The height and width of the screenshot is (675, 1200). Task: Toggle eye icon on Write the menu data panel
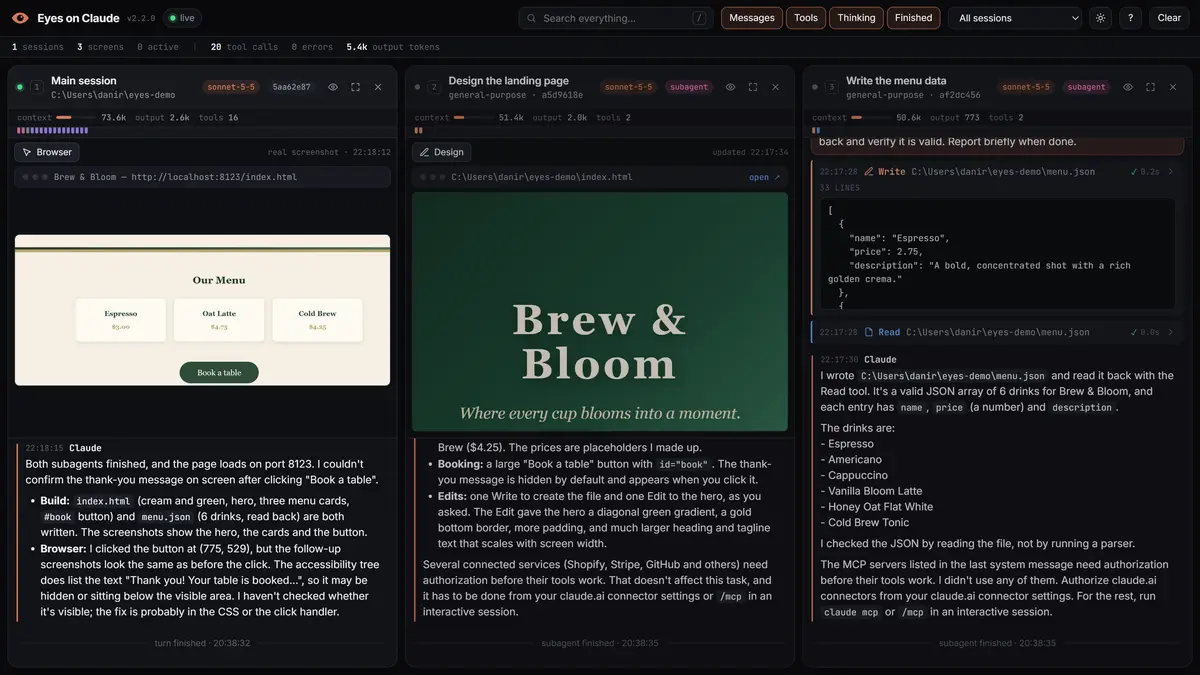click(x=1128, y=87)
